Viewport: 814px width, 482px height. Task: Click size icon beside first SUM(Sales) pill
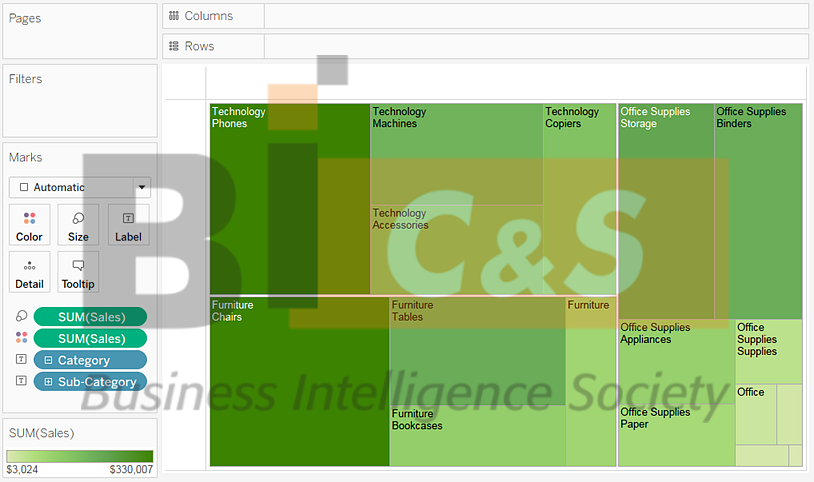coord(21,317)
